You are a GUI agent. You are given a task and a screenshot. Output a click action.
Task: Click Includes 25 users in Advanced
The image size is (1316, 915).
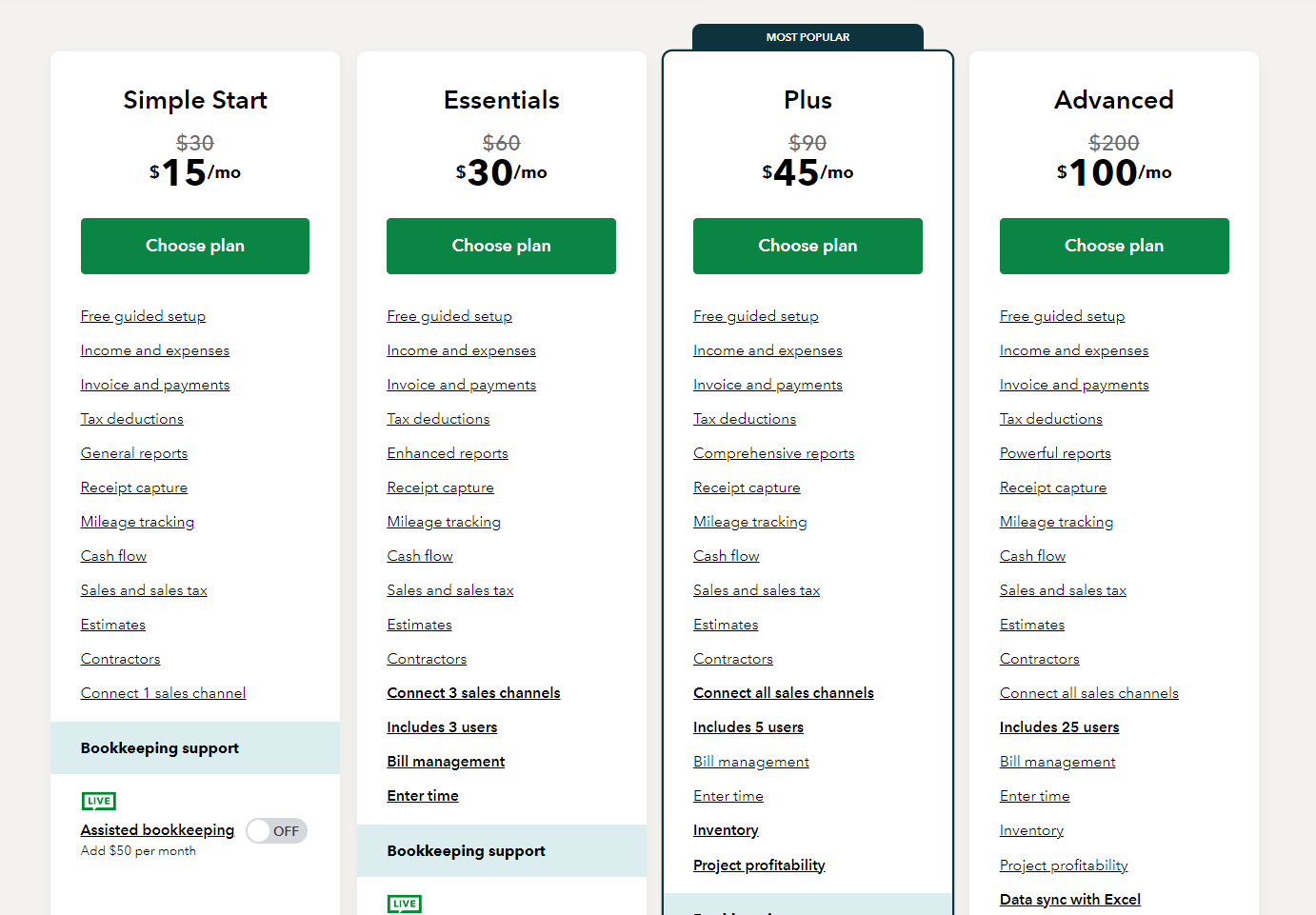[1059, 727]
